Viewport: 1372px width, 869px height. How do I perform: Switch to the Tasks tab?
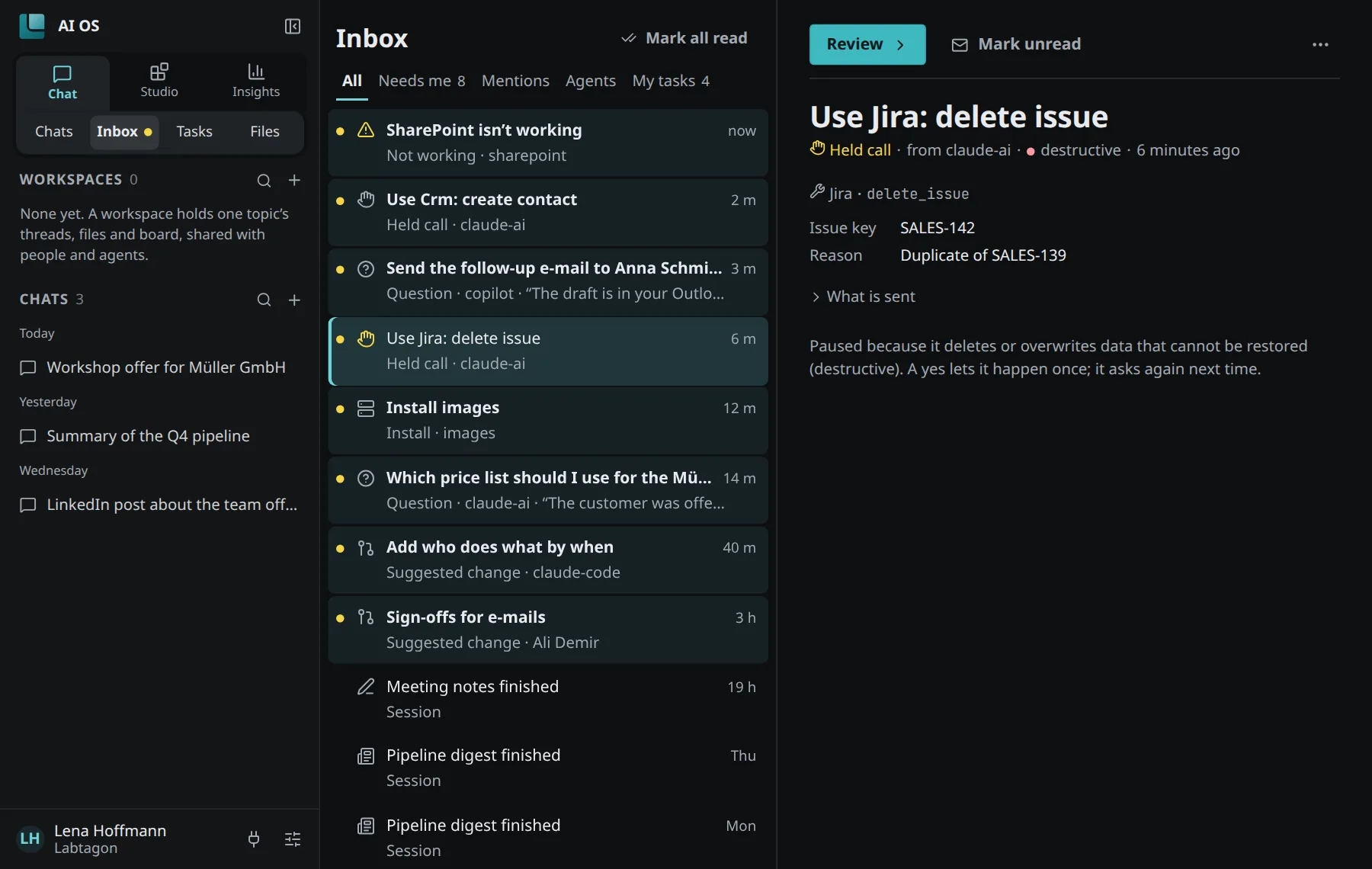click(x=194, y=132)
